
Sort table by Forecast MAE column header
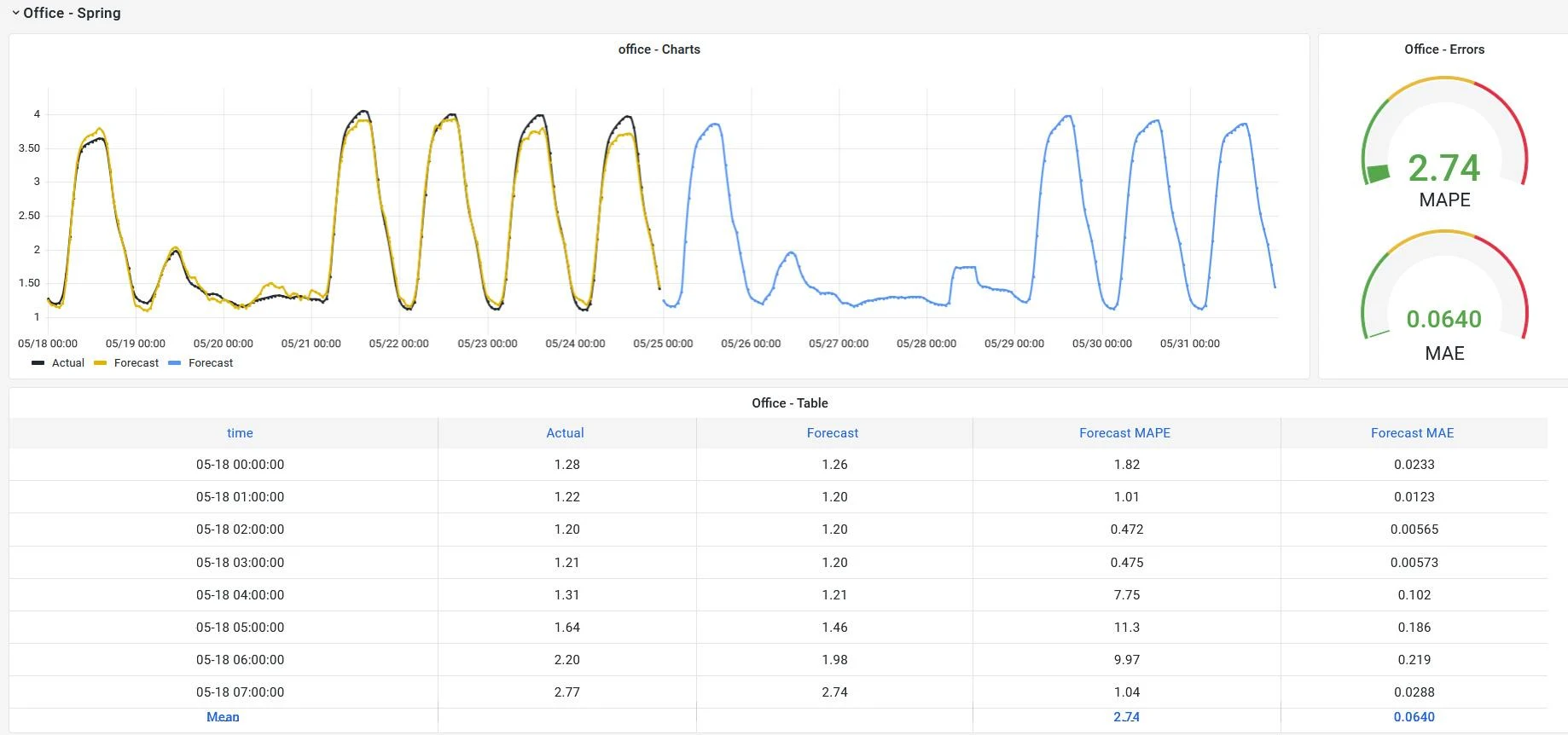[1412, 433]
